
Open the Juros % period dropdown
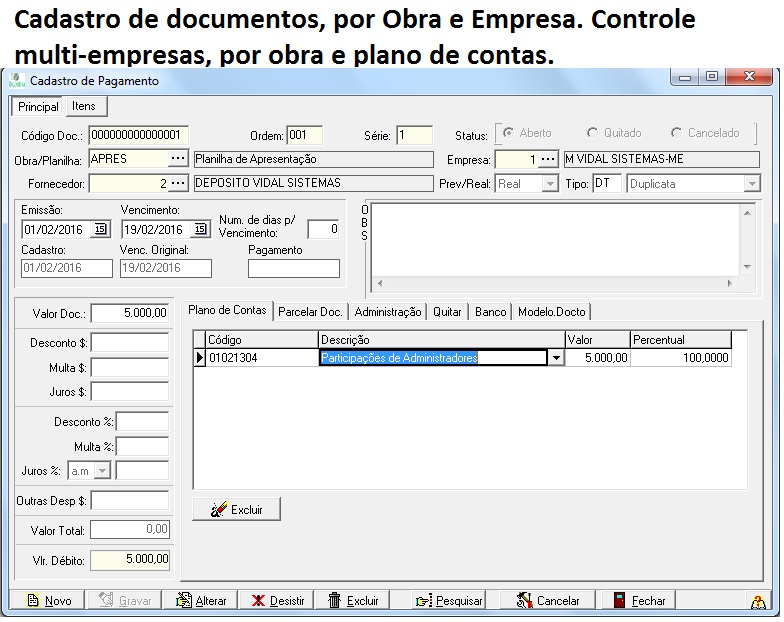102,470
